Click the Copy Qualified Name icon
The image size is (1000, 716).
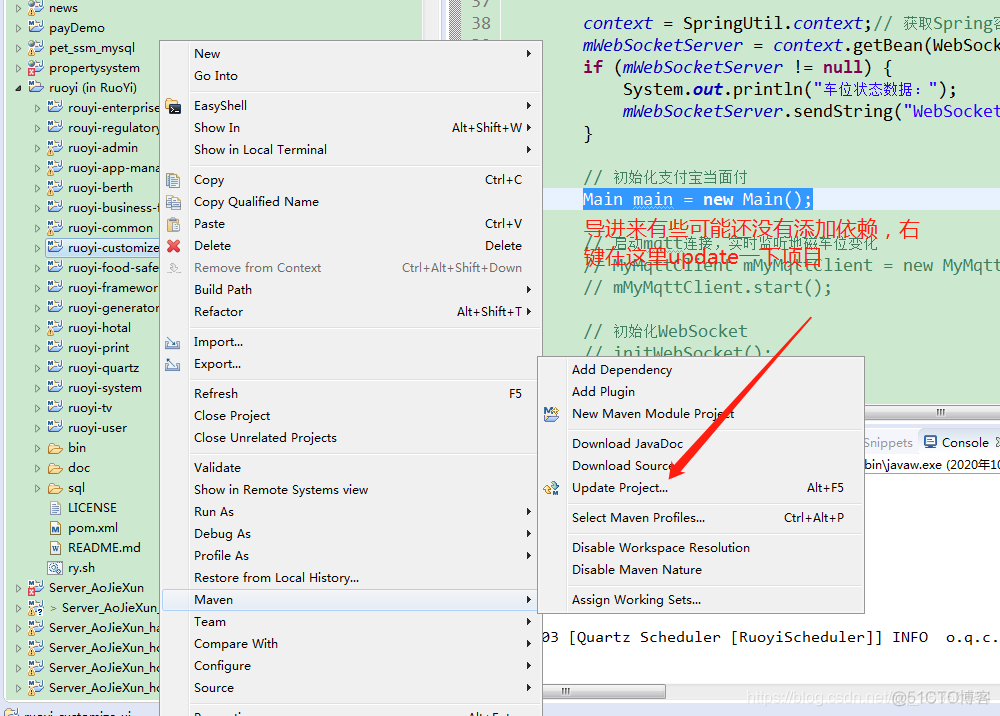pos(173,202)
